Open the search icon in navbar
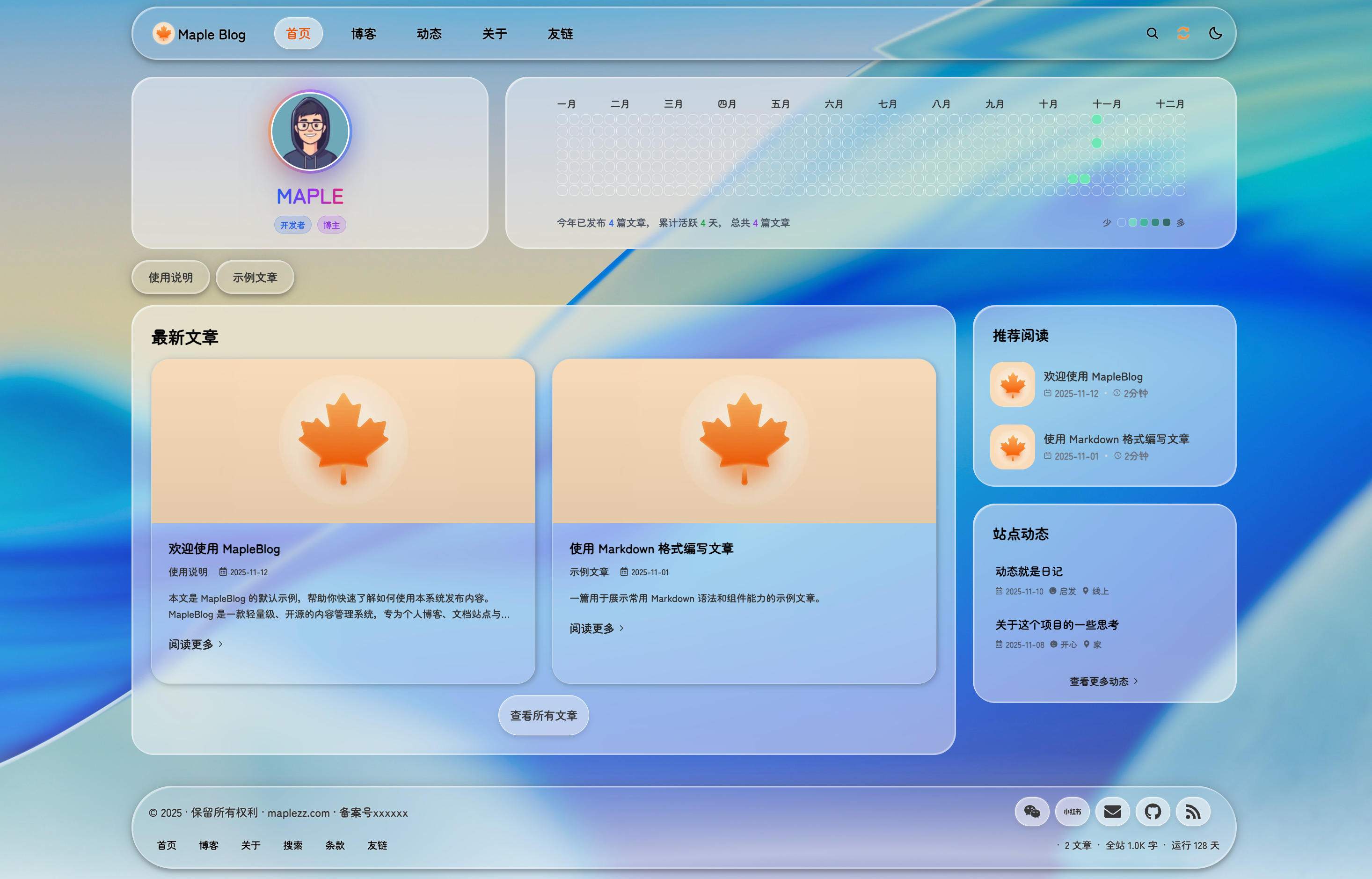1372x879 pixels. tap(1152, 34)
